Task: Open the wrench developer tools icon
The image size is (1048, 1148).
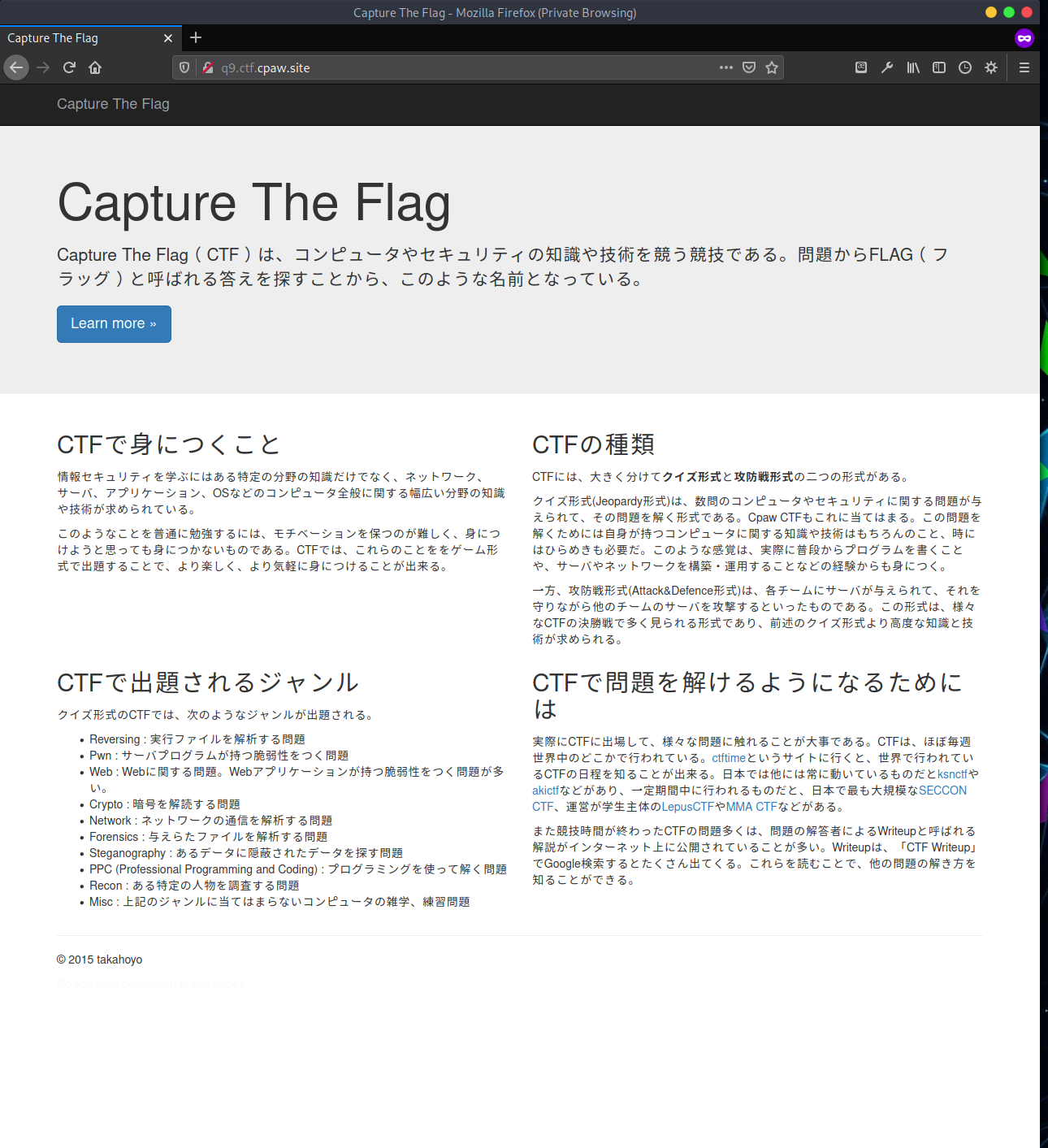Action: [x=887, y=67]
